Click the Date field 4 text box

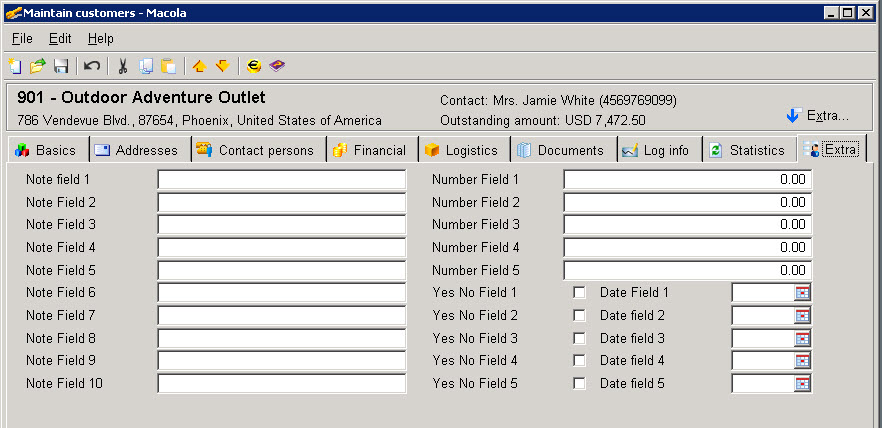click(x=763, y=361)
